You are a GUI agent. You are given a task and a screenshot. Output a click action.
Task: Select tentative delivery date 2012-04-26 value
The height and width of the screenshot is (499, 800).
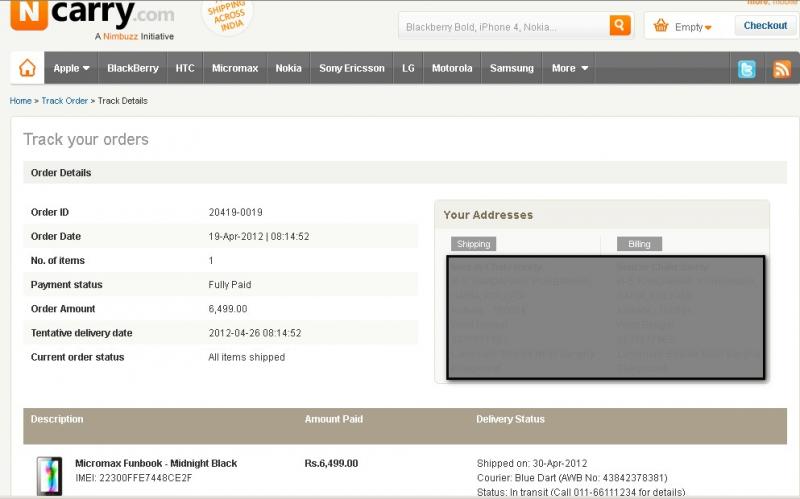pos(255,333)
